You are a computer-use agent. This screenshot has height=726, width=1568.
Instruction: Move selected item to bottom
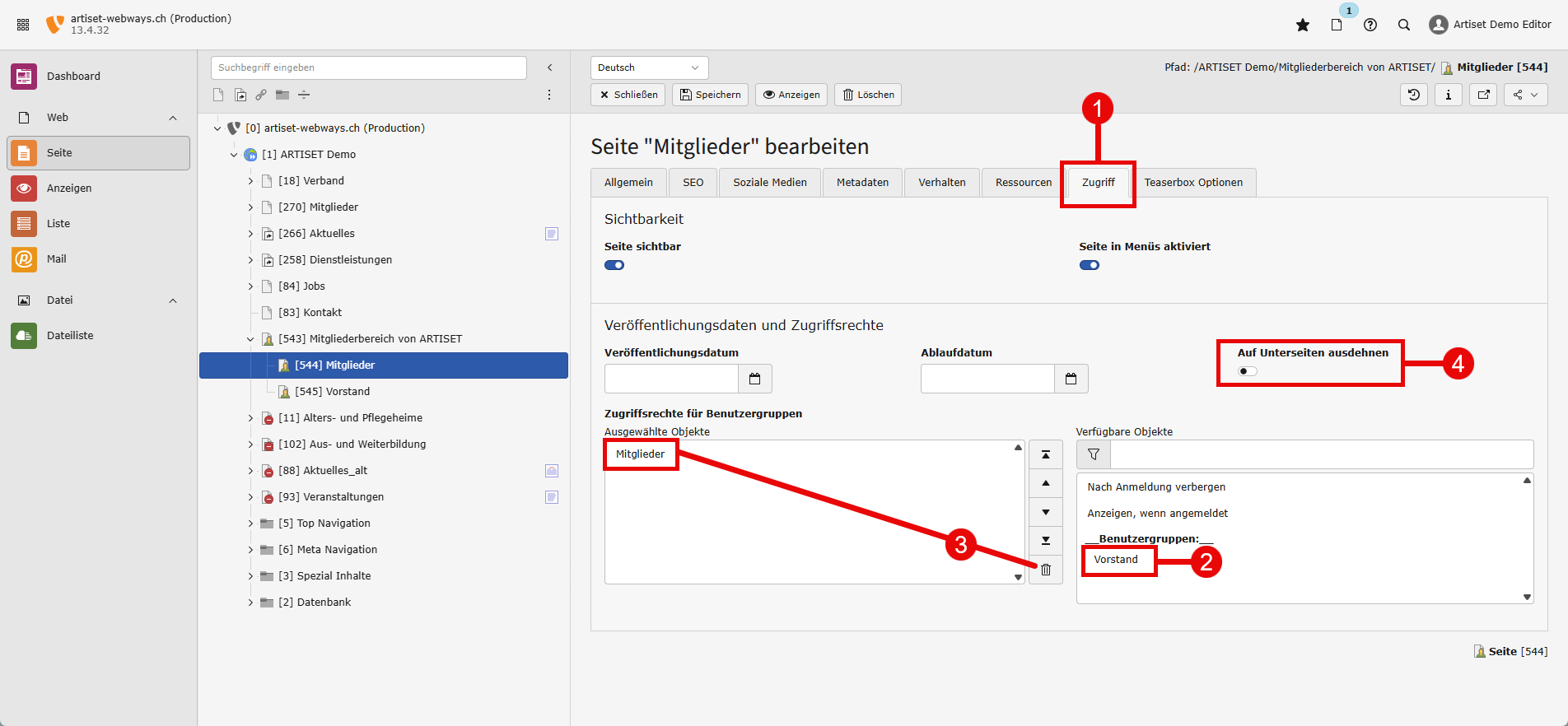(1046, 541)
